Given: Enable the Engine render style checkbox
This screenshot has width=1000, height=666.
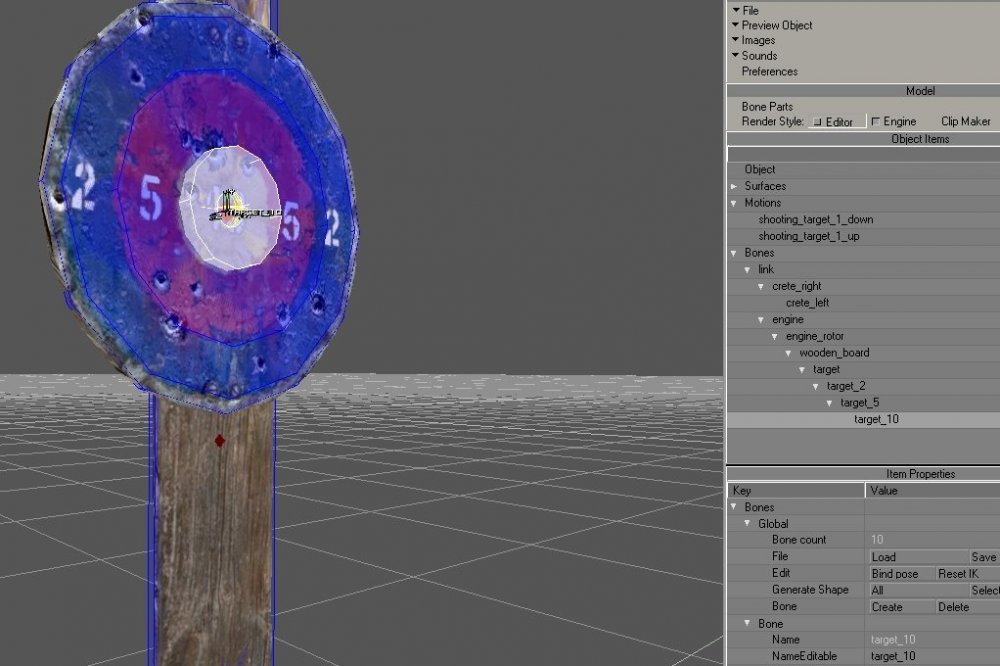Looking at the screenshot, I should point(874,120).
